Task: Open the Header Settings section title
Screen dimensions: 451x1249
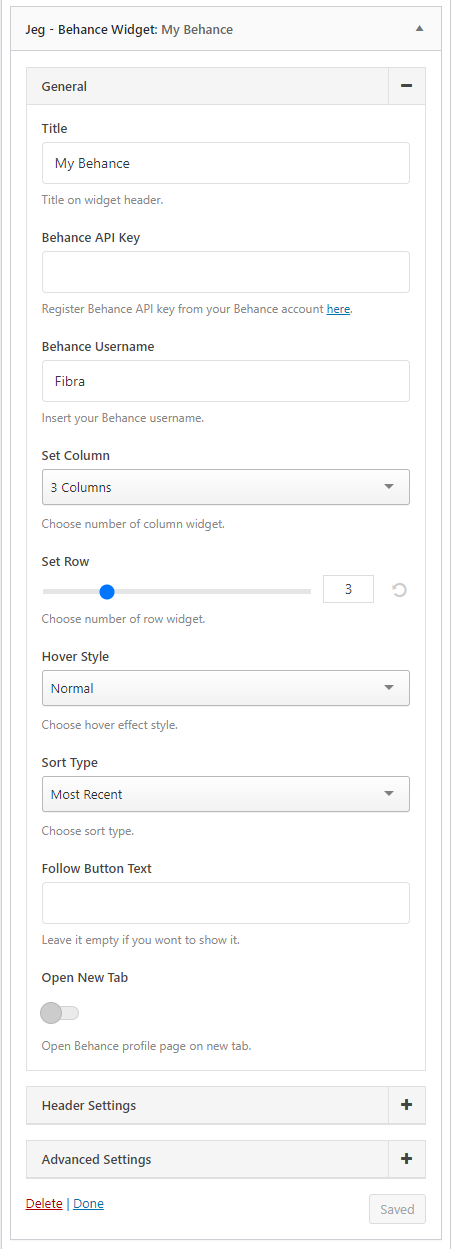Action: [89, 1105]
